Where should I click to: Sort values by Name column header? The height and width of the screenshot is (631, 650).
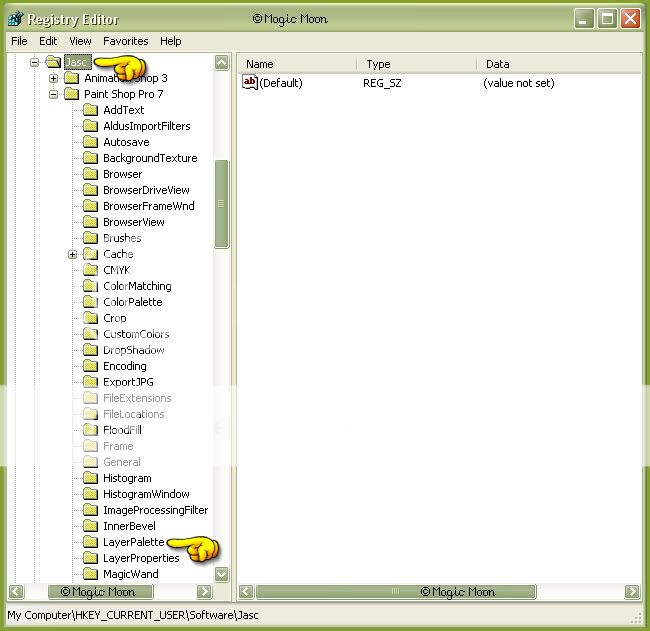(297, 64)
